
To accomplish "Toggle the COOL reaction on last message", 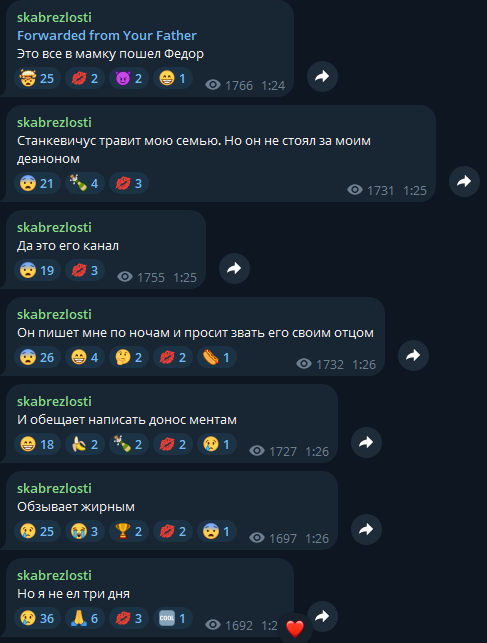I will [x=173, y=618].
